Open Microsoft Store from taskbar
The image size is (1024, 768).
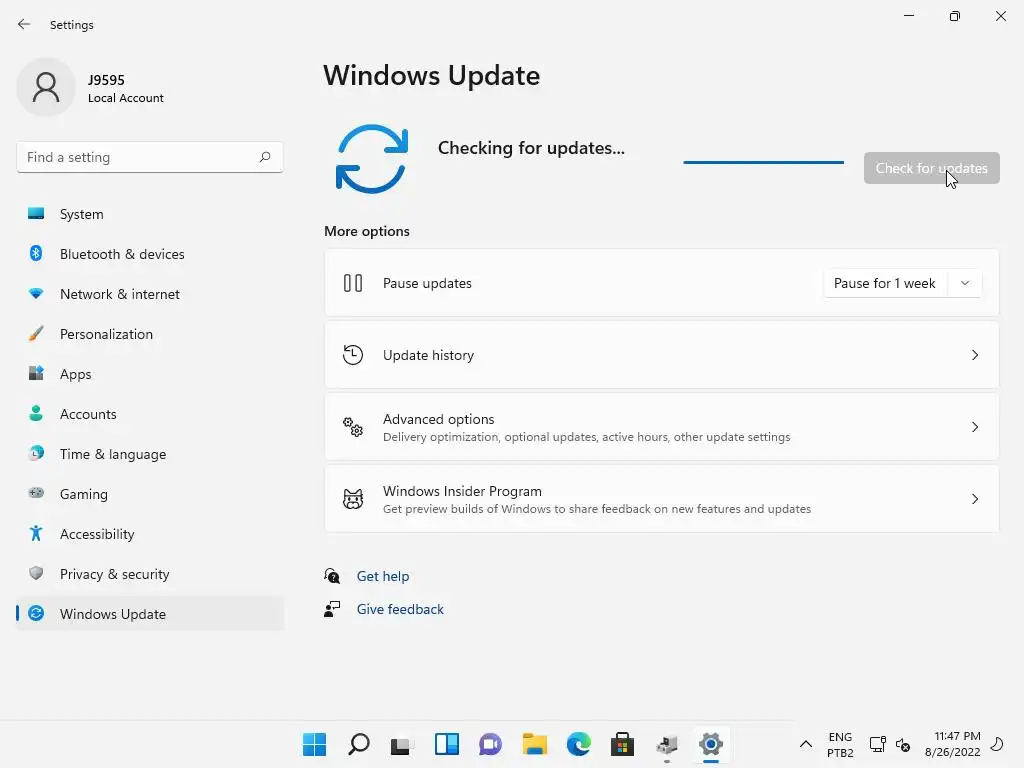click(x=622, y=744)
